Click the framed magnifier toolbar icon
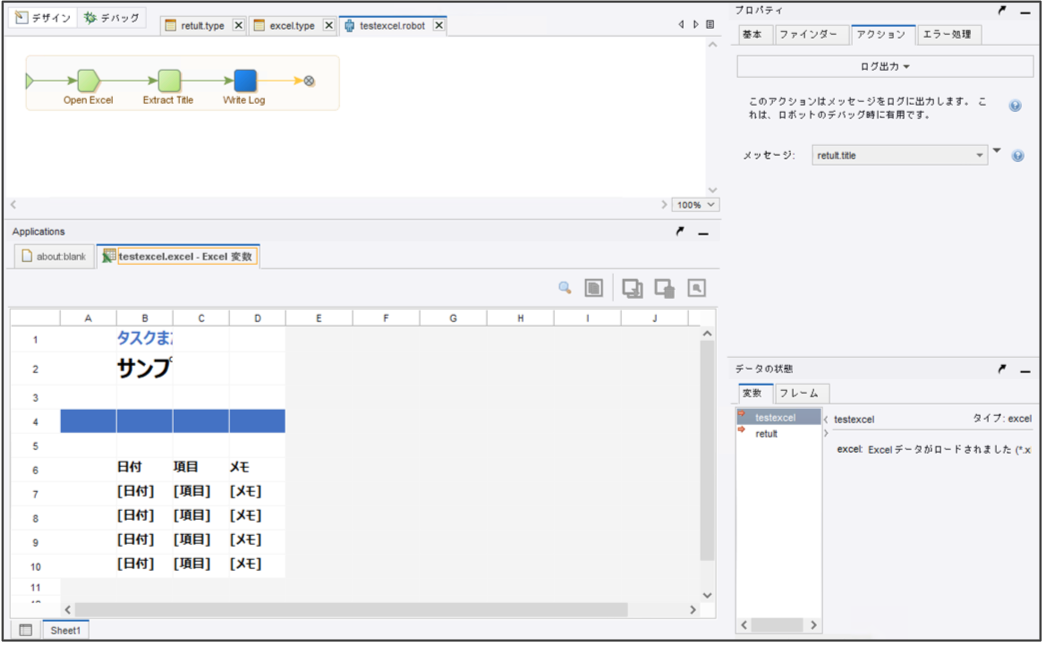The width and height of the screenshot is (1045, 650). [696, 288]
